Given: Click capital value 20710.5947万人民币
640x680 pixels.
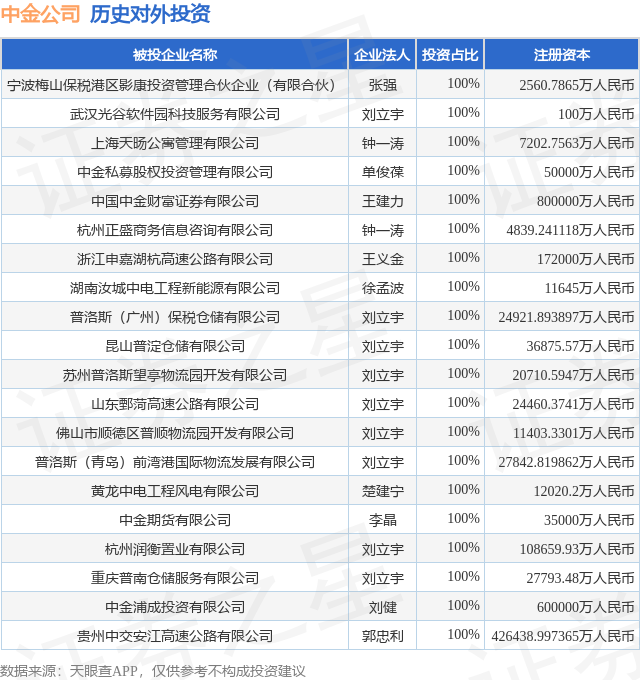Looking at the screenshot, I should pyautogui.click(x=573, y=375).
